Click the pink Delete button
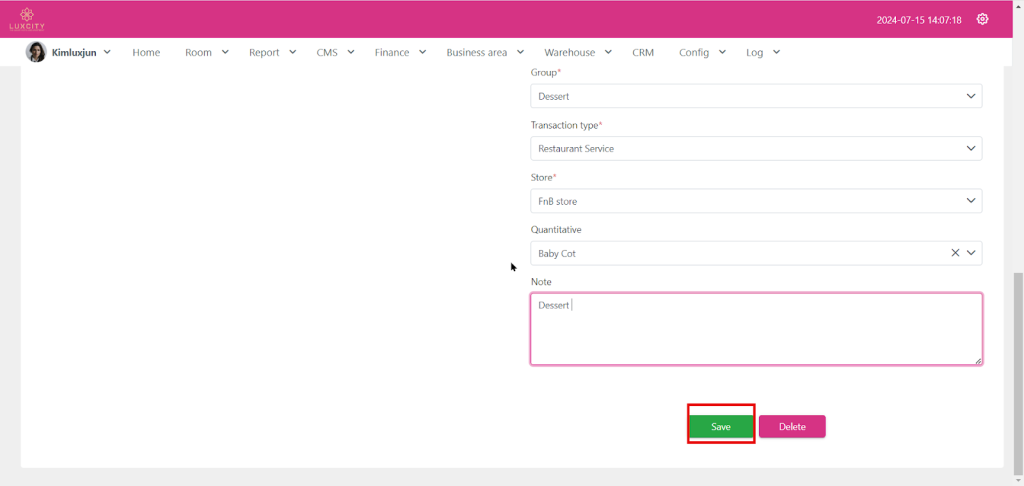This screenshot has height=486, width=1024. pos(792,426)
